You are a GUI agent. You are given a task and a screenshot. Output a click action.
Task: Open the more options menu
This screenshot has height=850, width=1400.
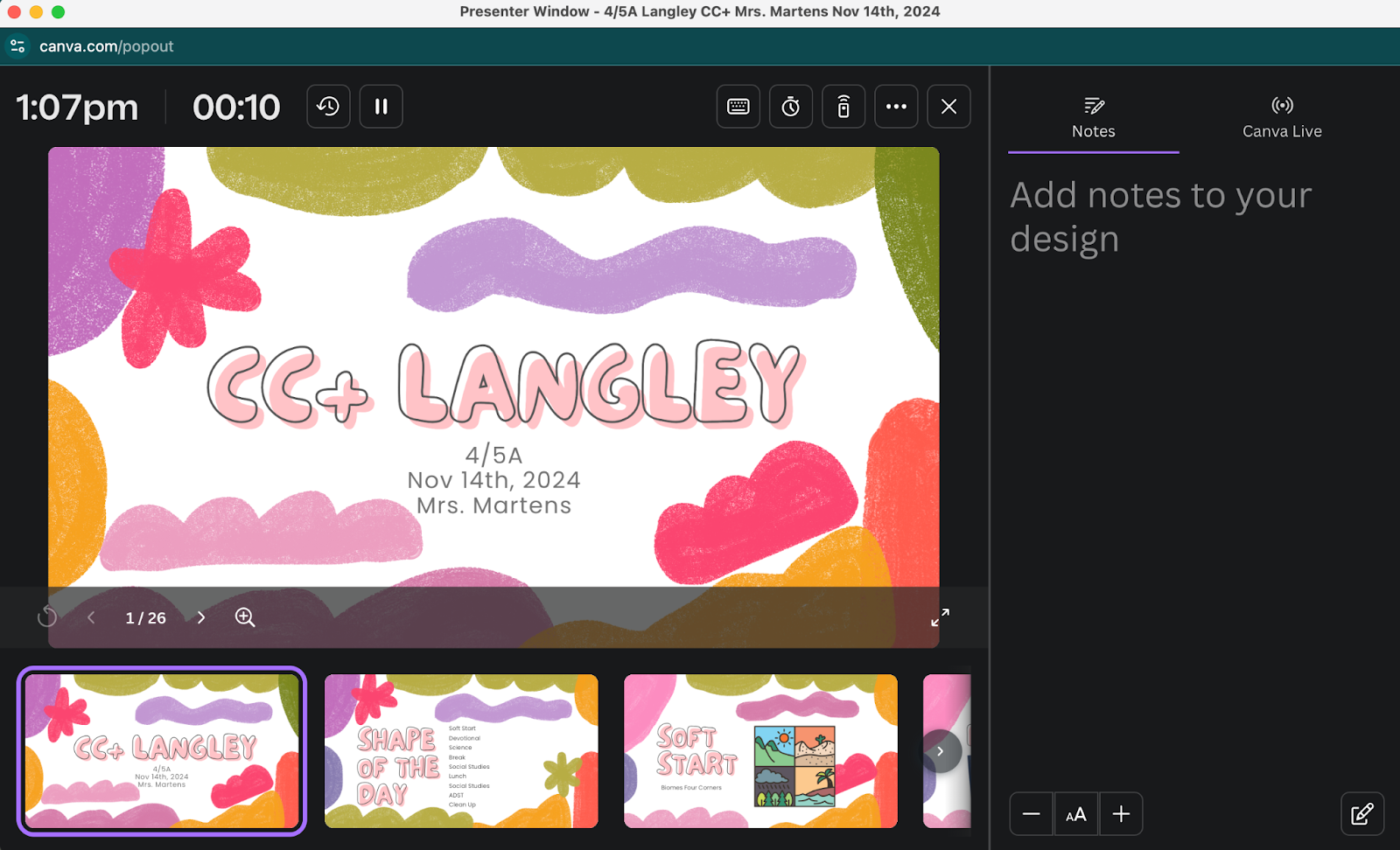tap(896, 107)
